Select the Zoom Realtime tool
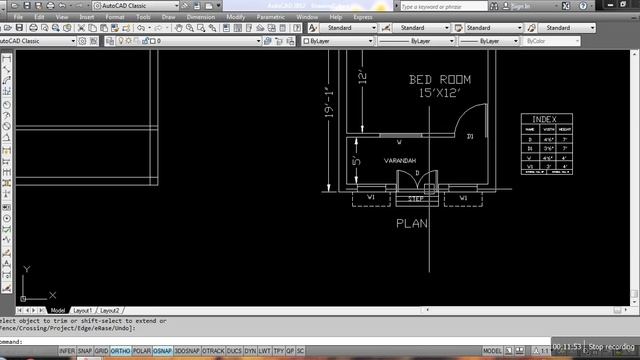The image size is (640, 360). 190,28
